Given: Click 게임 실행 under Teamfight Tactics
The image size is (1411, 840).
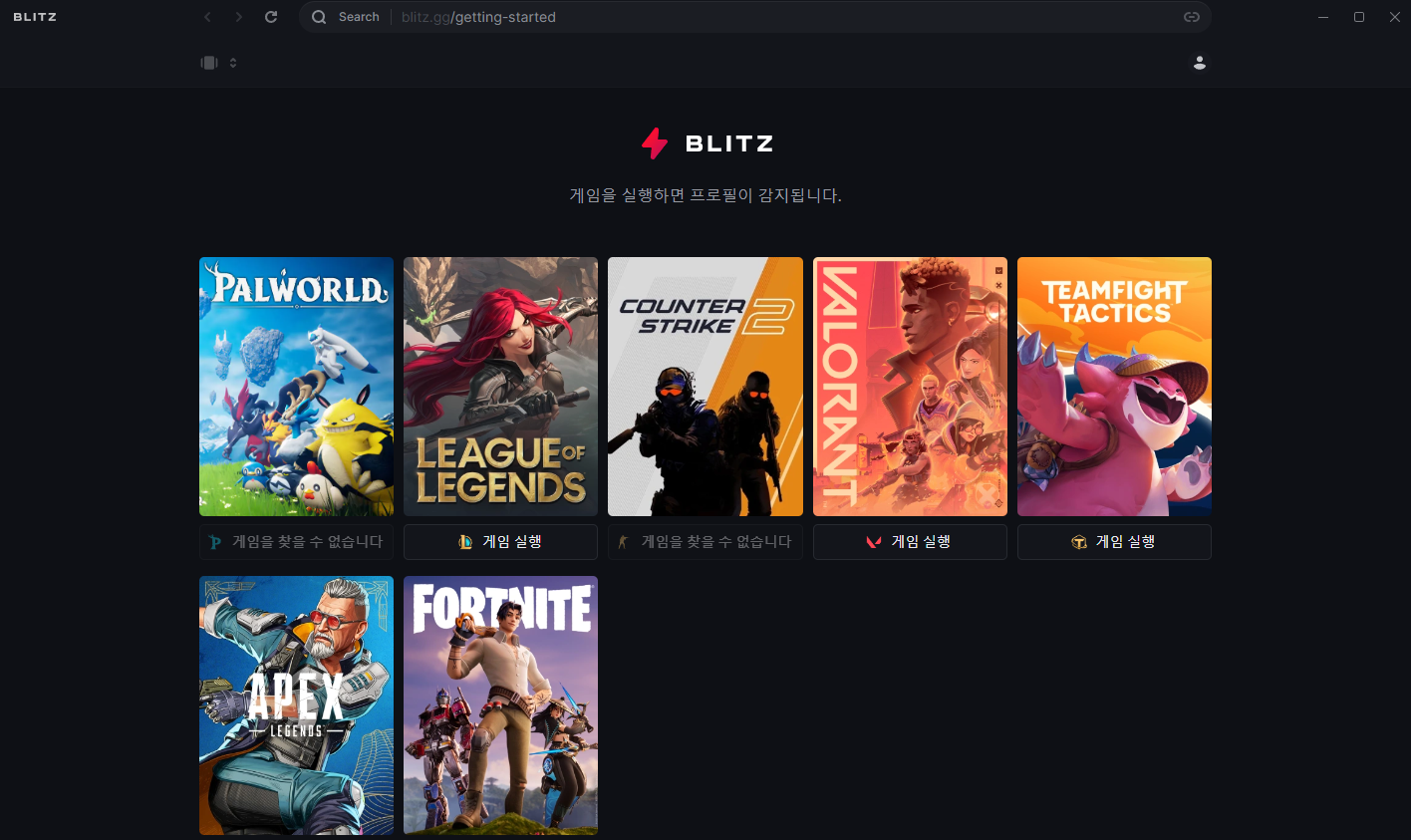Looking at the screenshot, I should click(1114, 542).
